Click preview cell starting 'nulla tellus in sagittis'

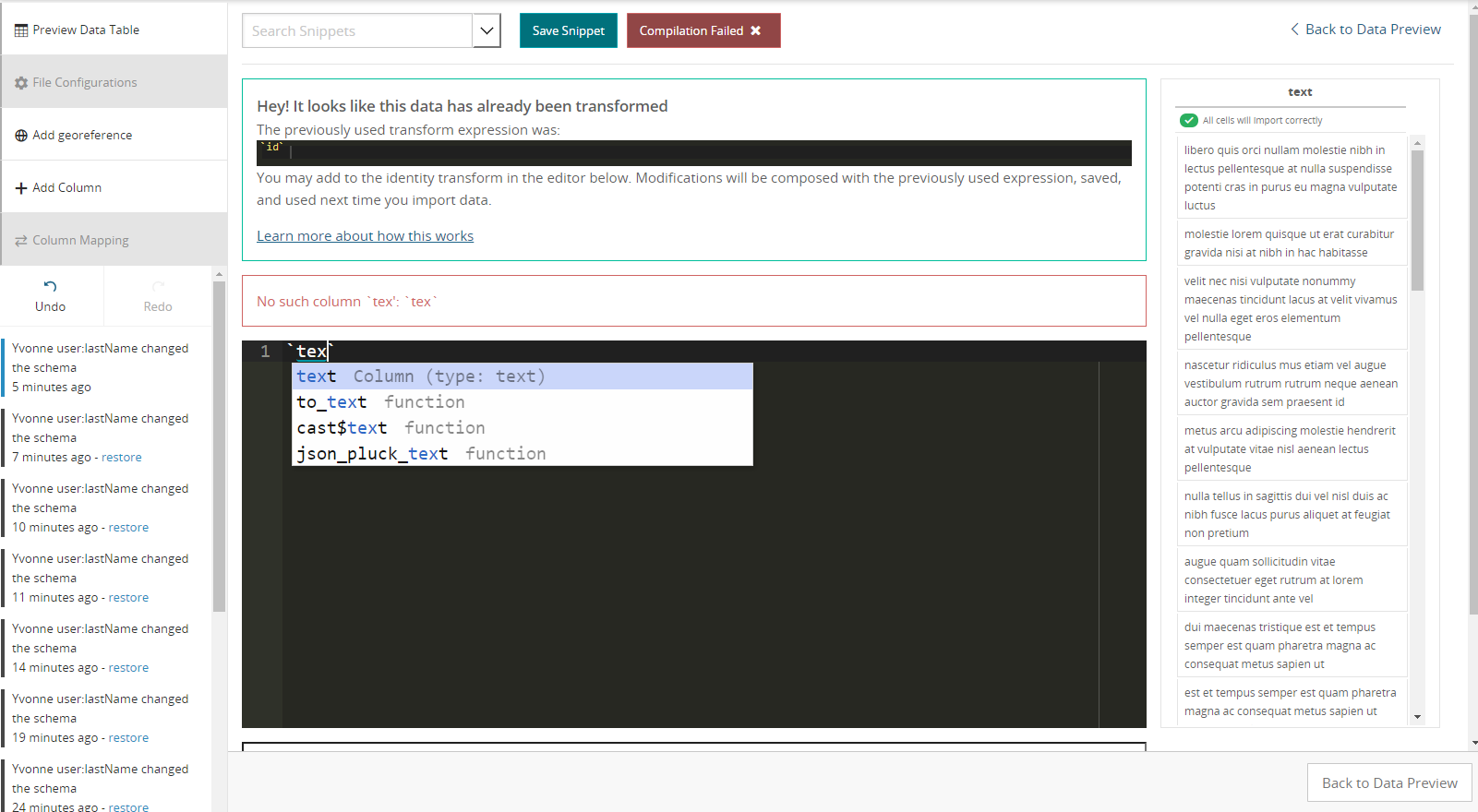(x=1292, y=515)
